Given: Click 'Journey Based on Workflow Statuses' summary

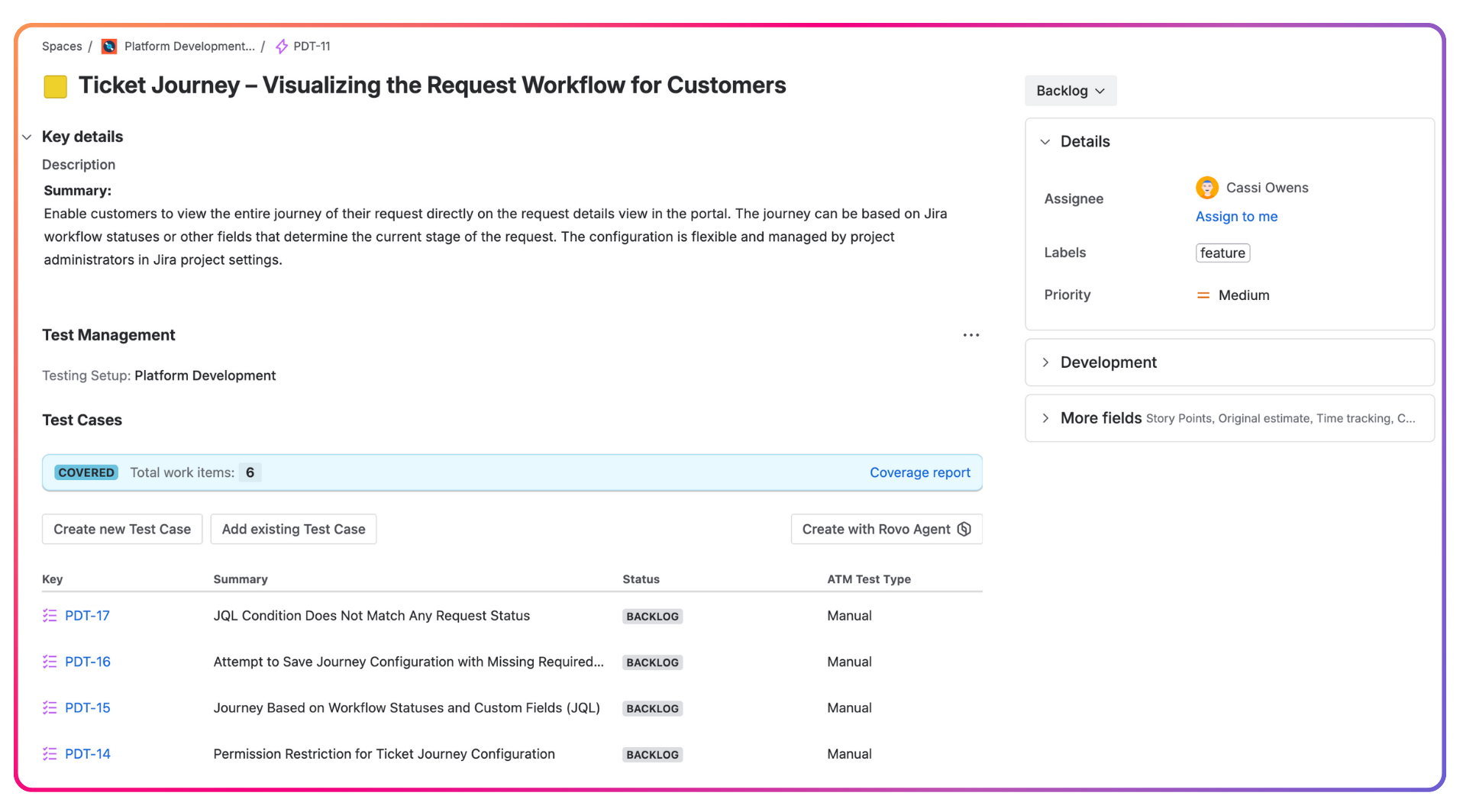Looking at the screenshot, I should point(406,708).
